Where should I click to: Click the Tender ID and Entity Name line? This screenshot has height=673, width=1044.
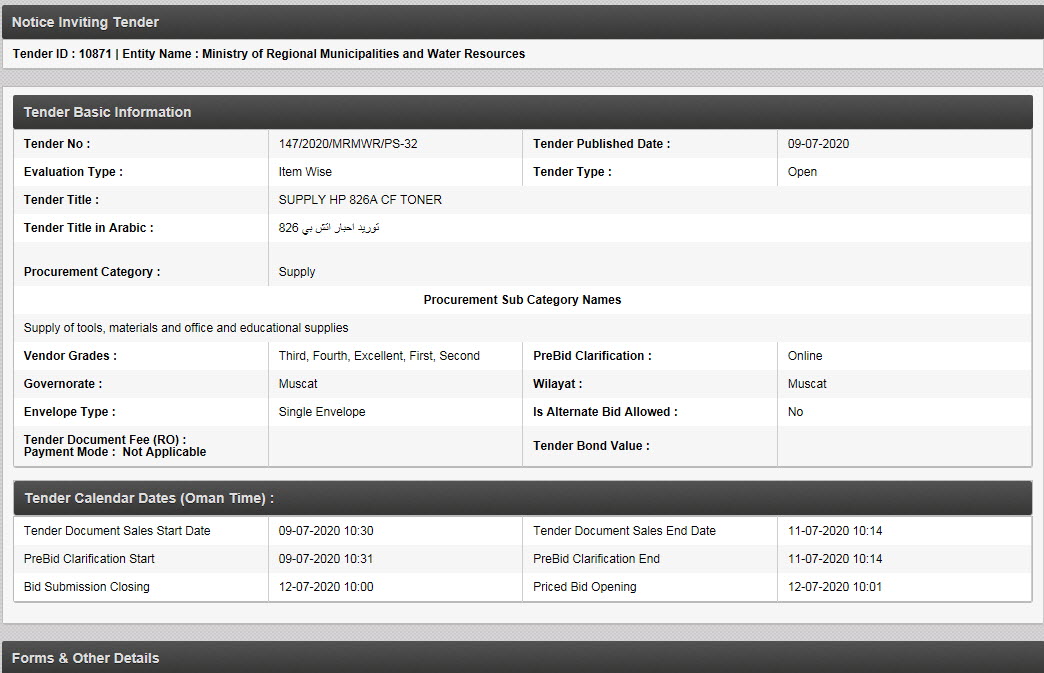[x=269, y=54]
